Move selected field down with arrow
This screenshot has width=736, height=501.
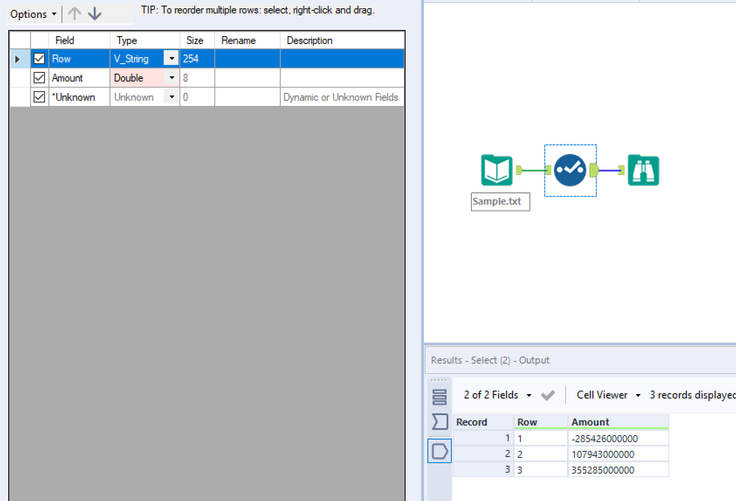95,14
